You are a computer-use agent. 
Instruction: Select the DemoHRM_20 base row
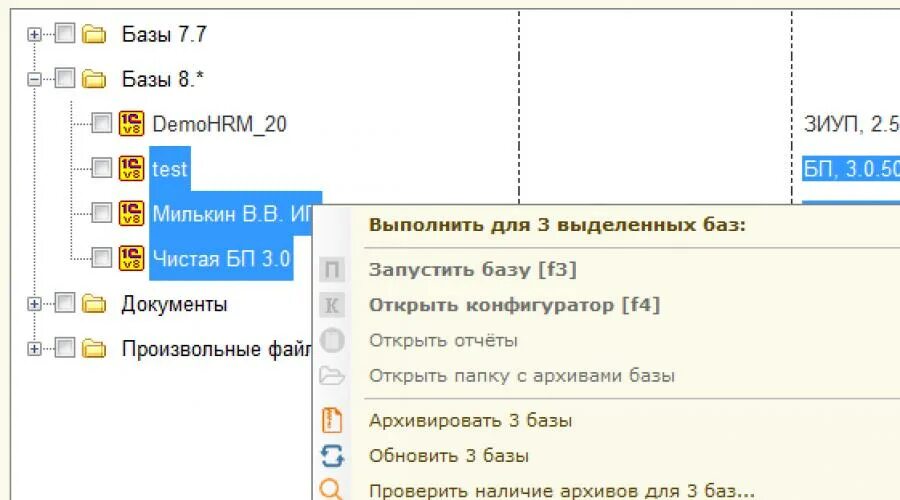(219, 124)
